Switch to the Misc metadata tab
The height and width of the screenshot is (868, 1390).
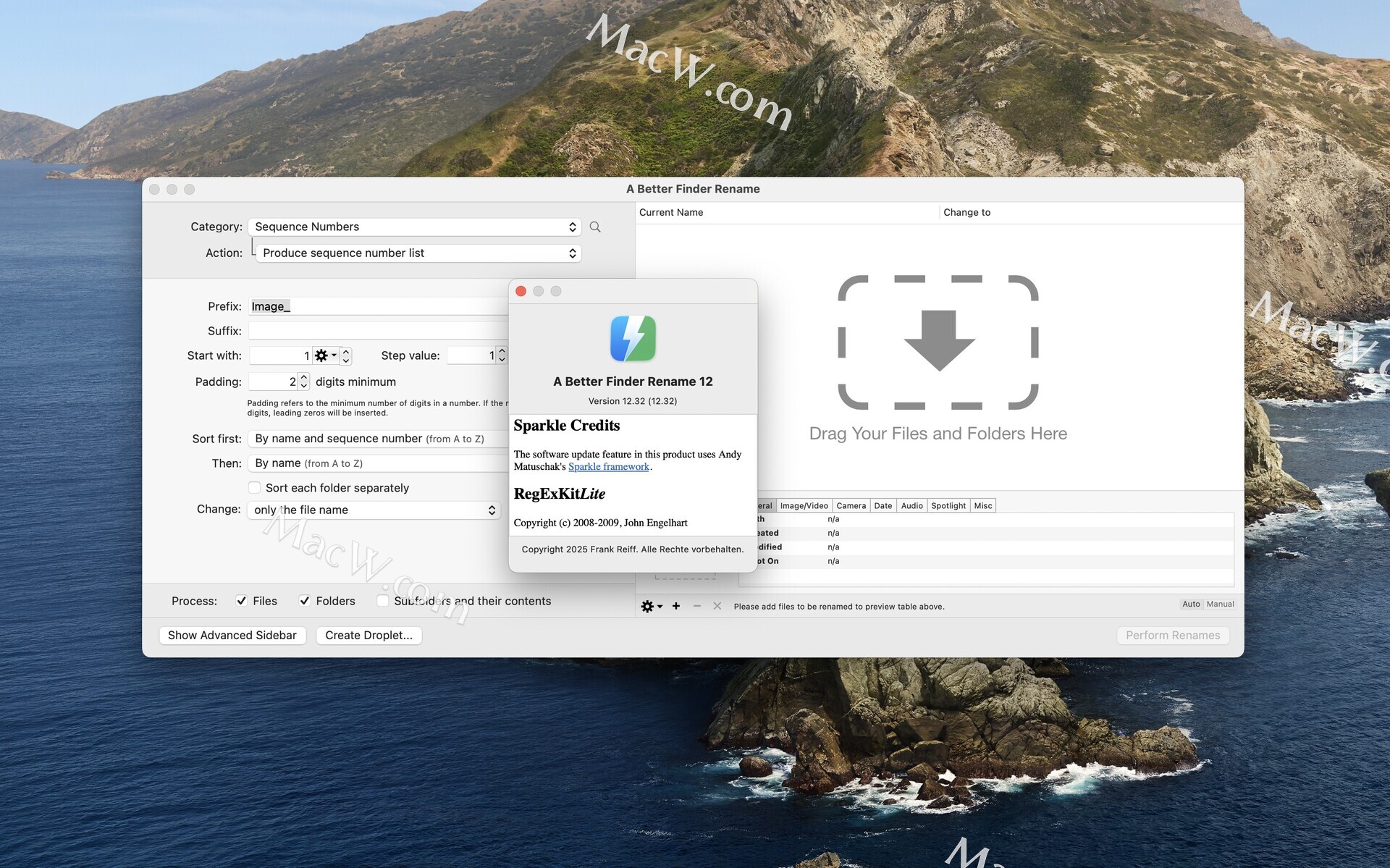click(x=983, y=505)
